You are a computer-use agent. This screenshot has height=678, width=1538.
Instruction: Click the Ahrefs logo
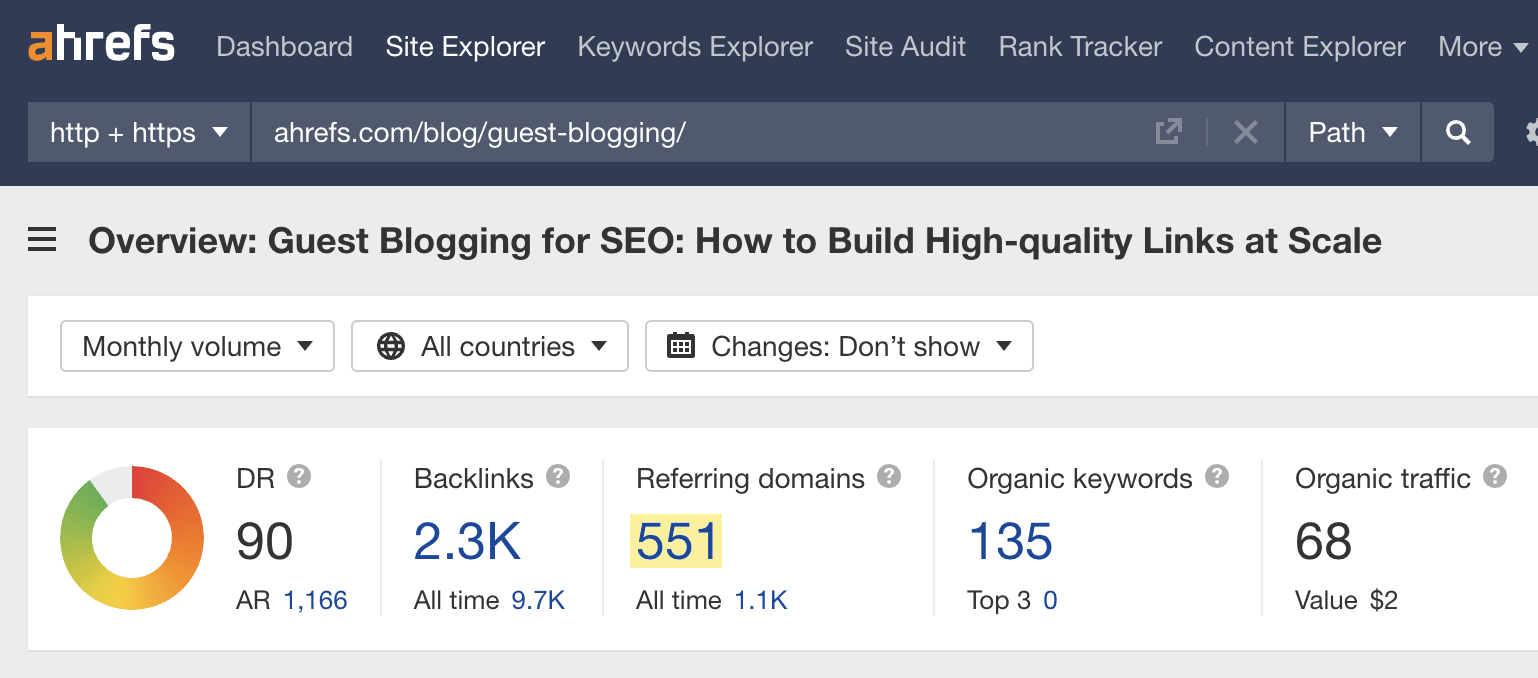[101, 45]
